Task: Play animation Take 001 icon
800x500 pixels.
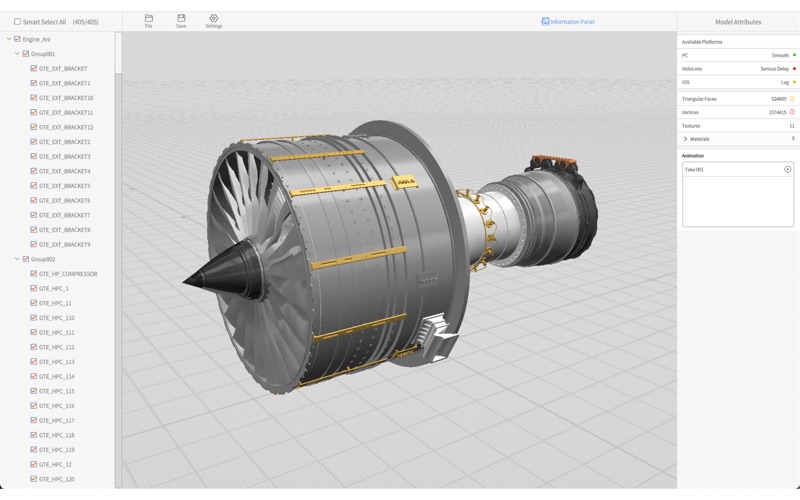Action: (x=787, y=169)
